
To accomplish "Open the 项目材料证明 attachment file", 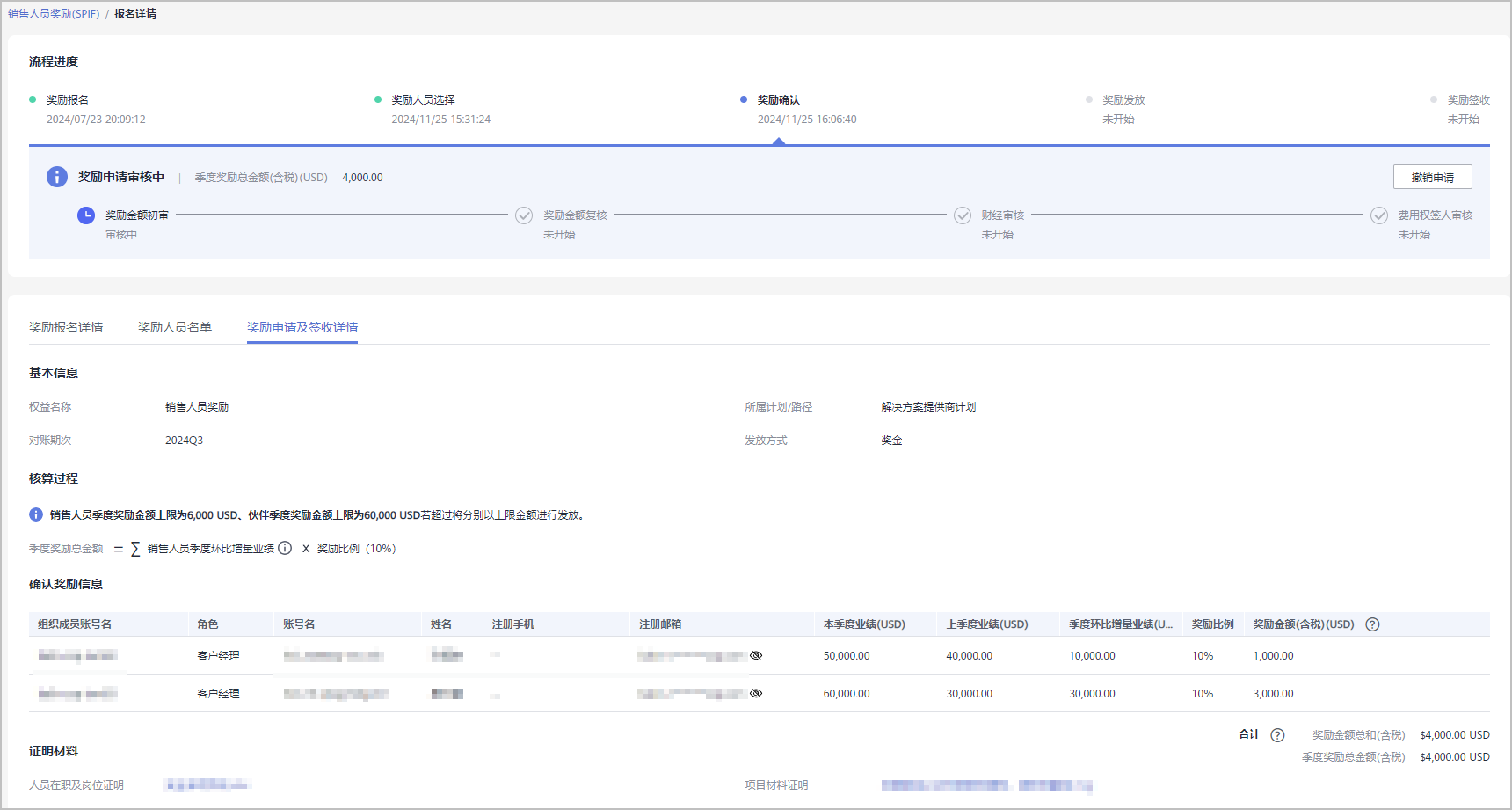I will [986, 785].
